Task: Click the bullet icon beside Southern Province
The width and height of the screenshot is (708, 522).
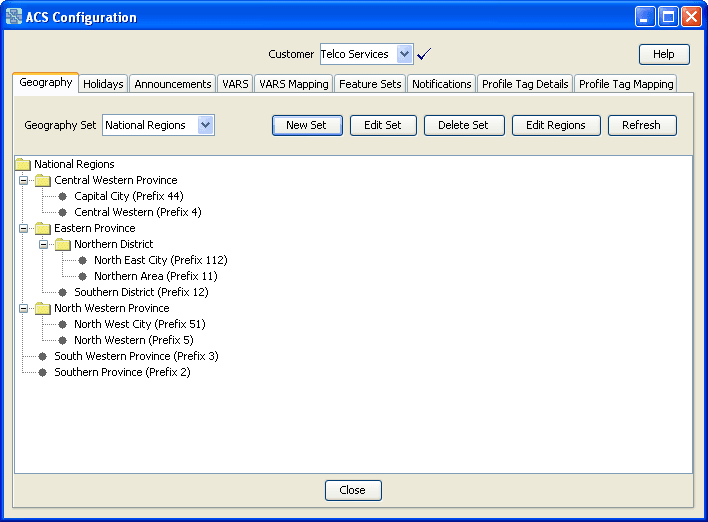Action: pyautogui.click(x=42, y=373)
